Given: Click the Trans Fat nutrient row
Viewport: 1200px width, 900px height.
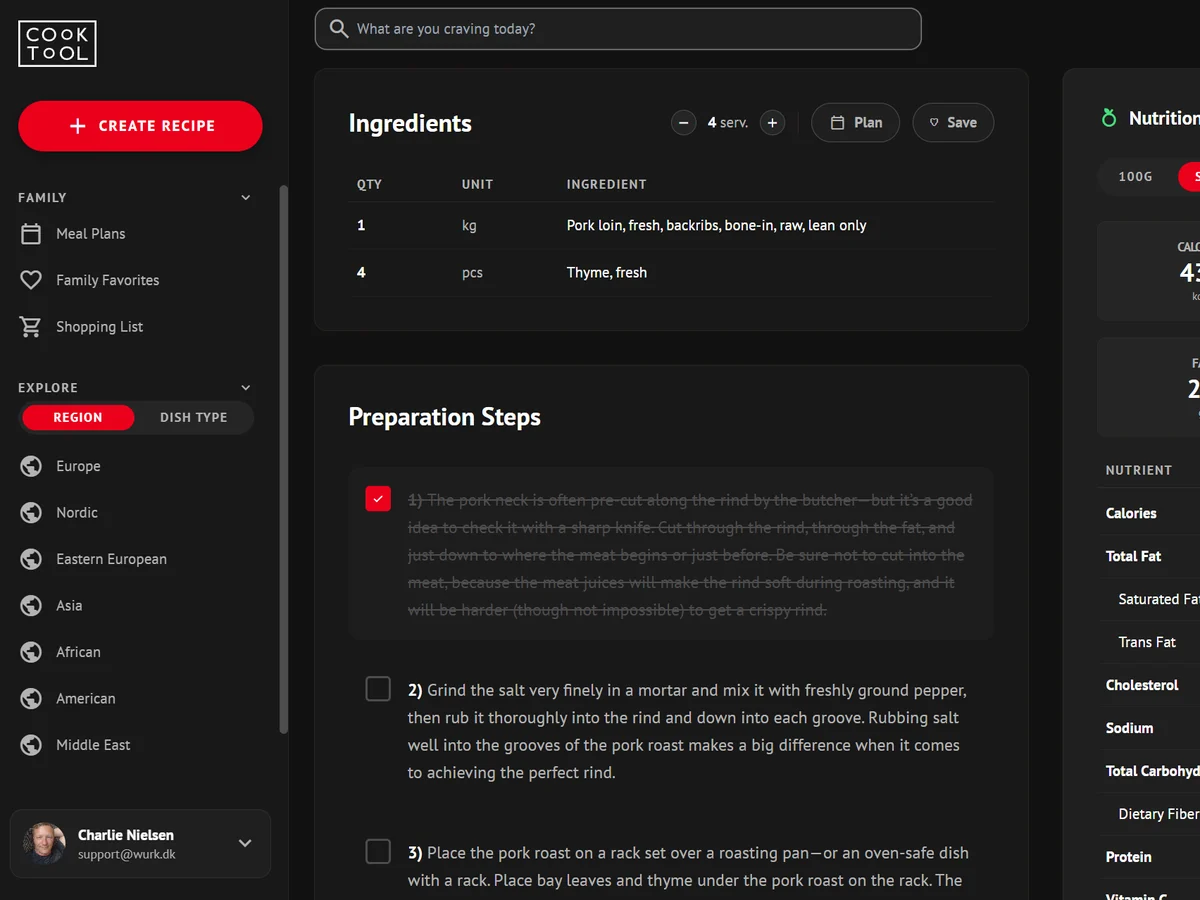Looking at the screenshot, I should [x=1148, y=642].
